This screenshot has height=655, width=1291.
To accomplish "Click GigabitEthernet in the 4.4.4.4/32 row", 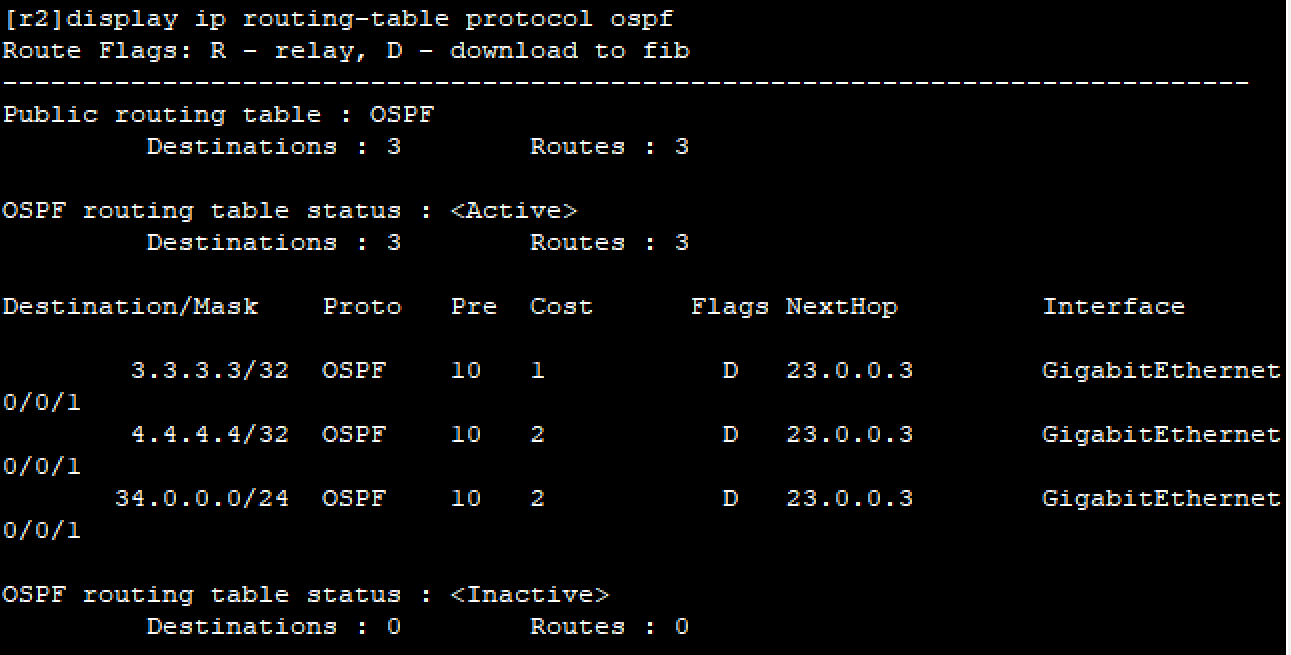I will point(1161,435).
